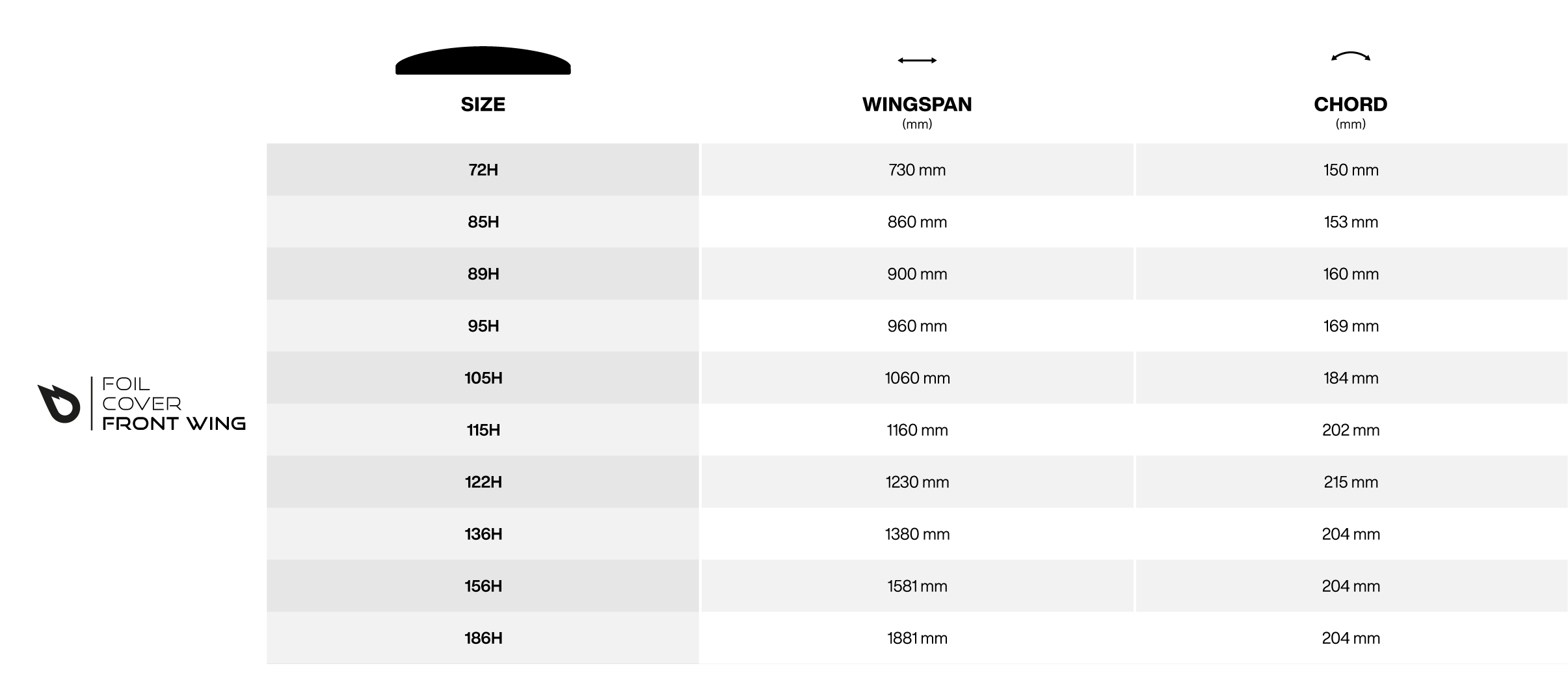Click the 1881 mm wingspan value
Image resolution: width=1568 pixels, height=677 pixels.
click(x=917, y=638)
